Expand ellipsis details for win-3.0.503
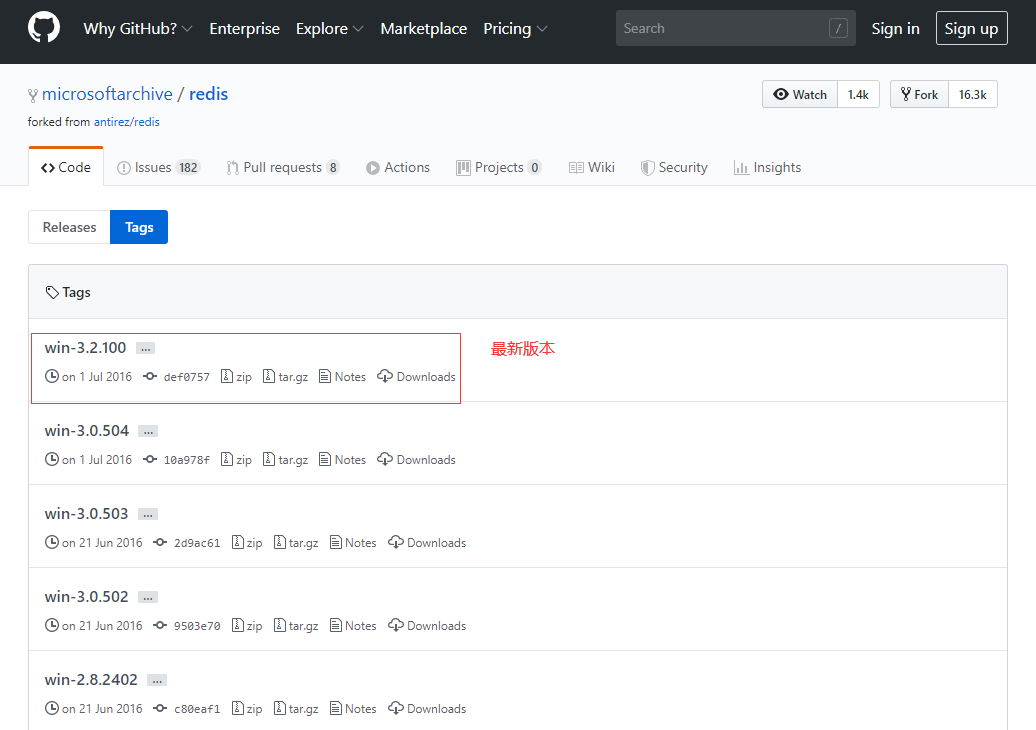The width and height of the screenshot is (1036, 730). [148, 514]
